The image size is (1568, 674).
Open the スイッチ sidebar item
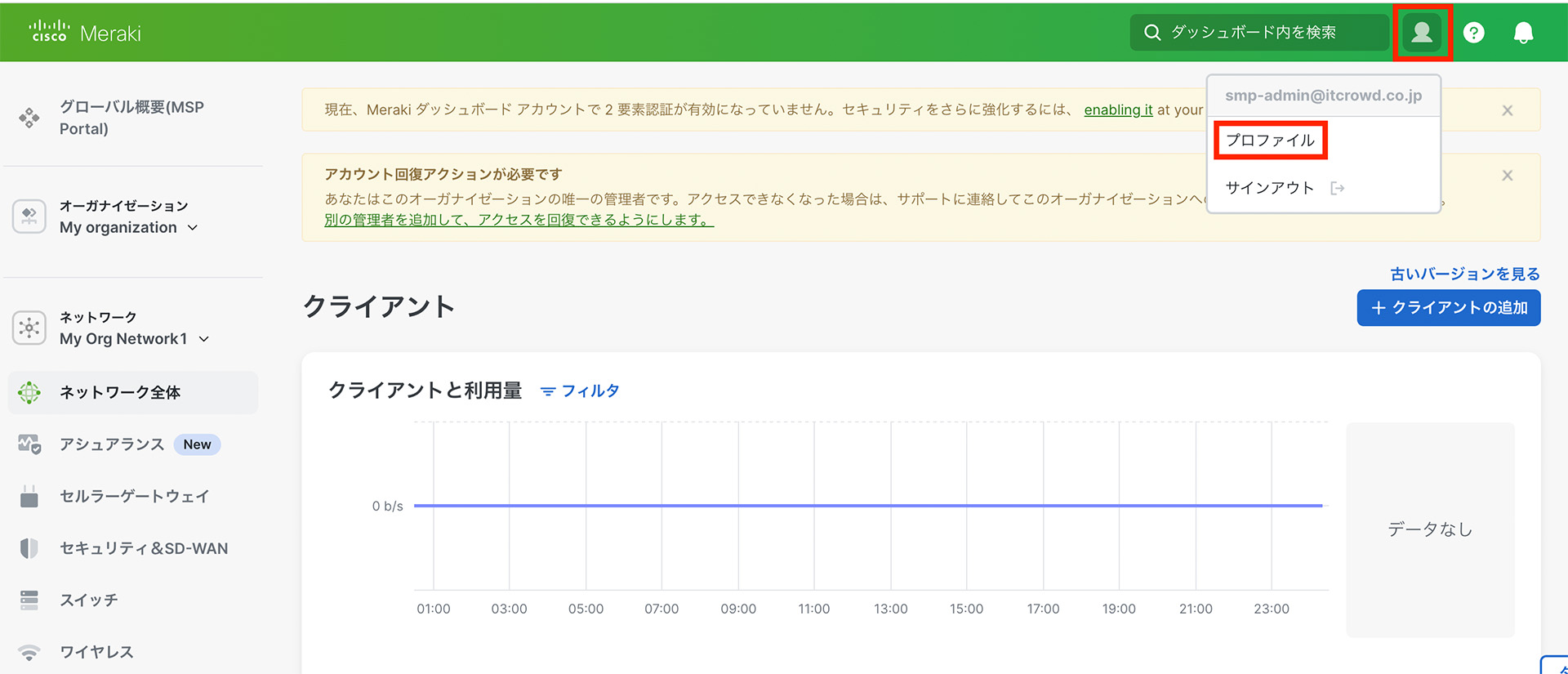pos(88,600)
